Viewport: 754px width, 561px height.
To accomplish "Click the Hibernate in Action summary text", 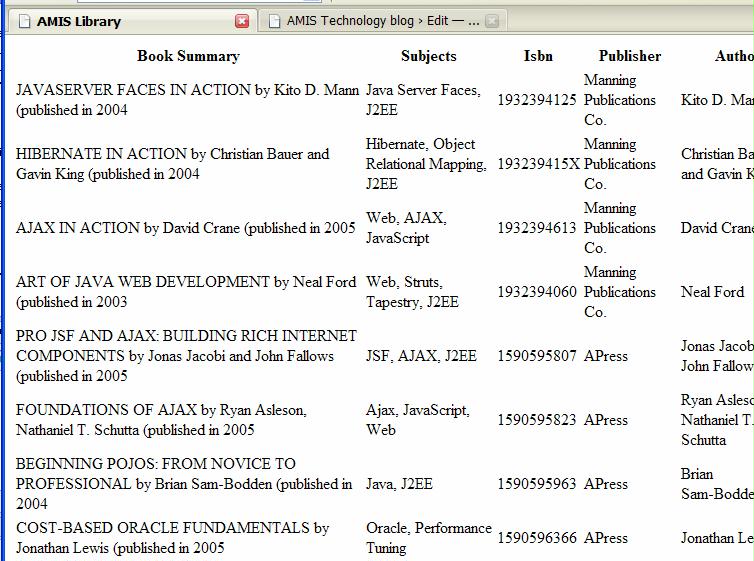I will point(172,164).
